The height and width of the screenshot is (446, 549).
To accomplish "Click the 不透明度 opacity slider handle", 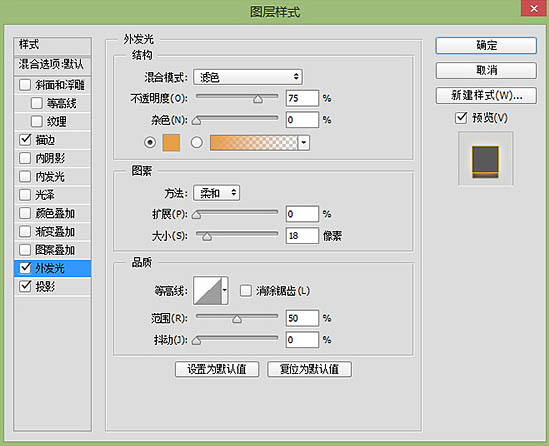I will 258,99.
